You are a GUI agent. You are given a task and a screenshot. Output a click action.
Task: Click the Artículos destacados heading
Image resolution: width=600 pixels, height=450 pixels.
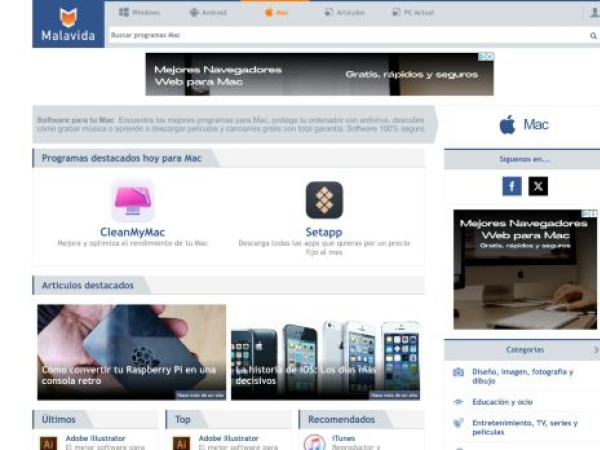coord(88,285)
